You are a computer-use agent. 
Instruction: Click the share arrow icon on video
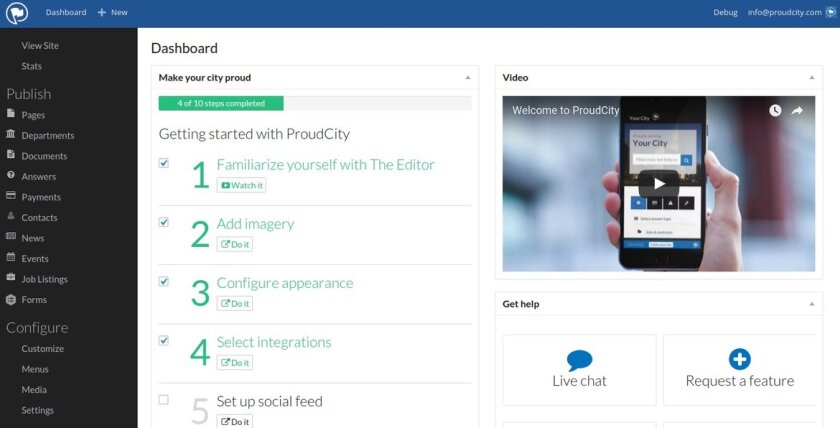pos(797,110)
